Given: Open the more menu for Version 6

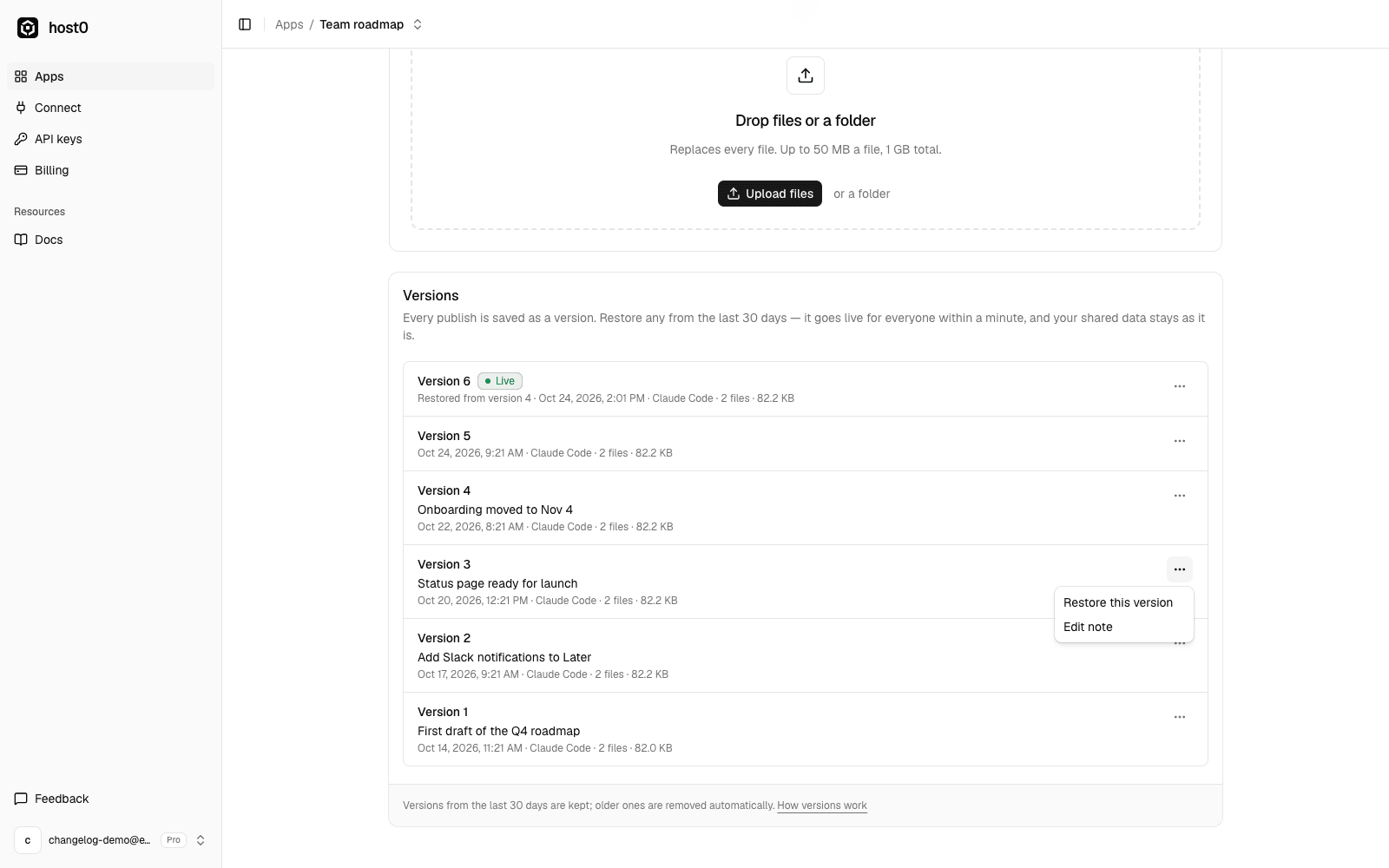Looking at the screenshot, I should pos(1180,386).
